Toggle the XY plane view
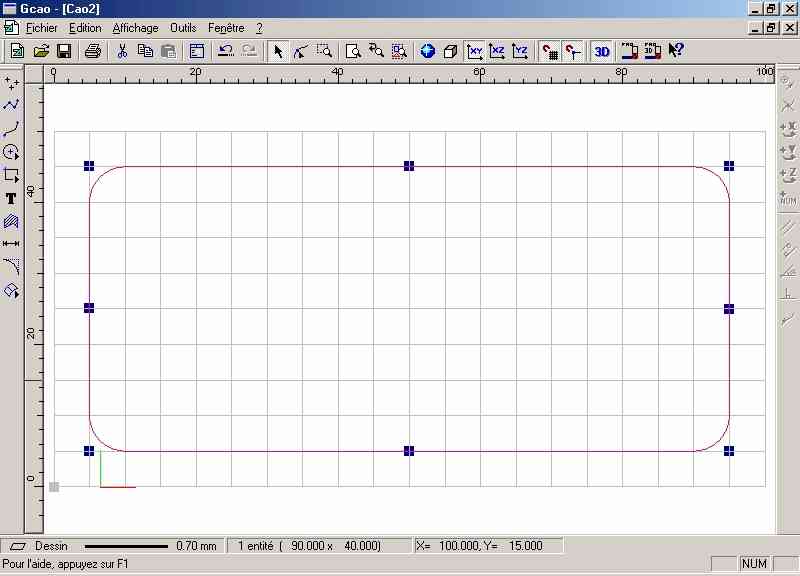 476,51
